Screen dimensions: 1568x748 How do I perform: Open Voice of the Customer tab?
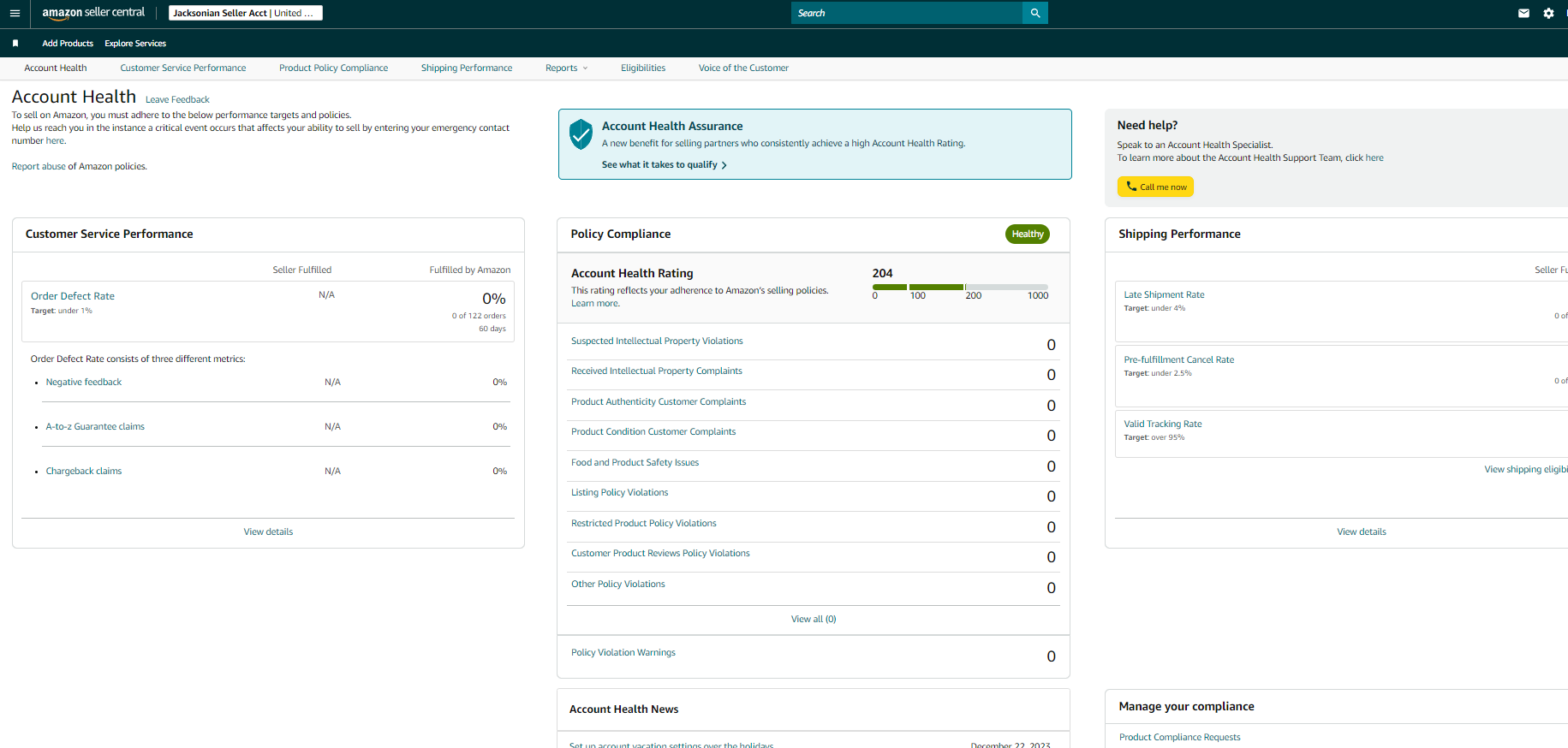coord(743,68)
